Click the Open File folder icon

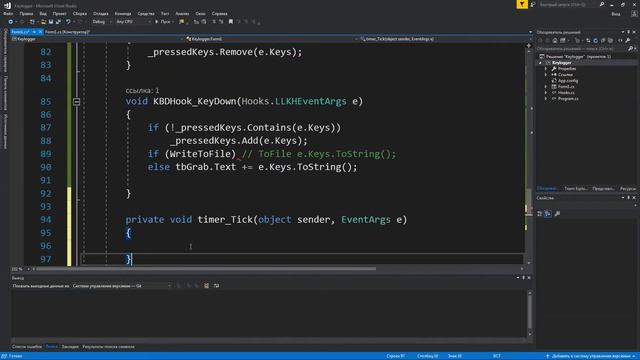coord(43,22)
